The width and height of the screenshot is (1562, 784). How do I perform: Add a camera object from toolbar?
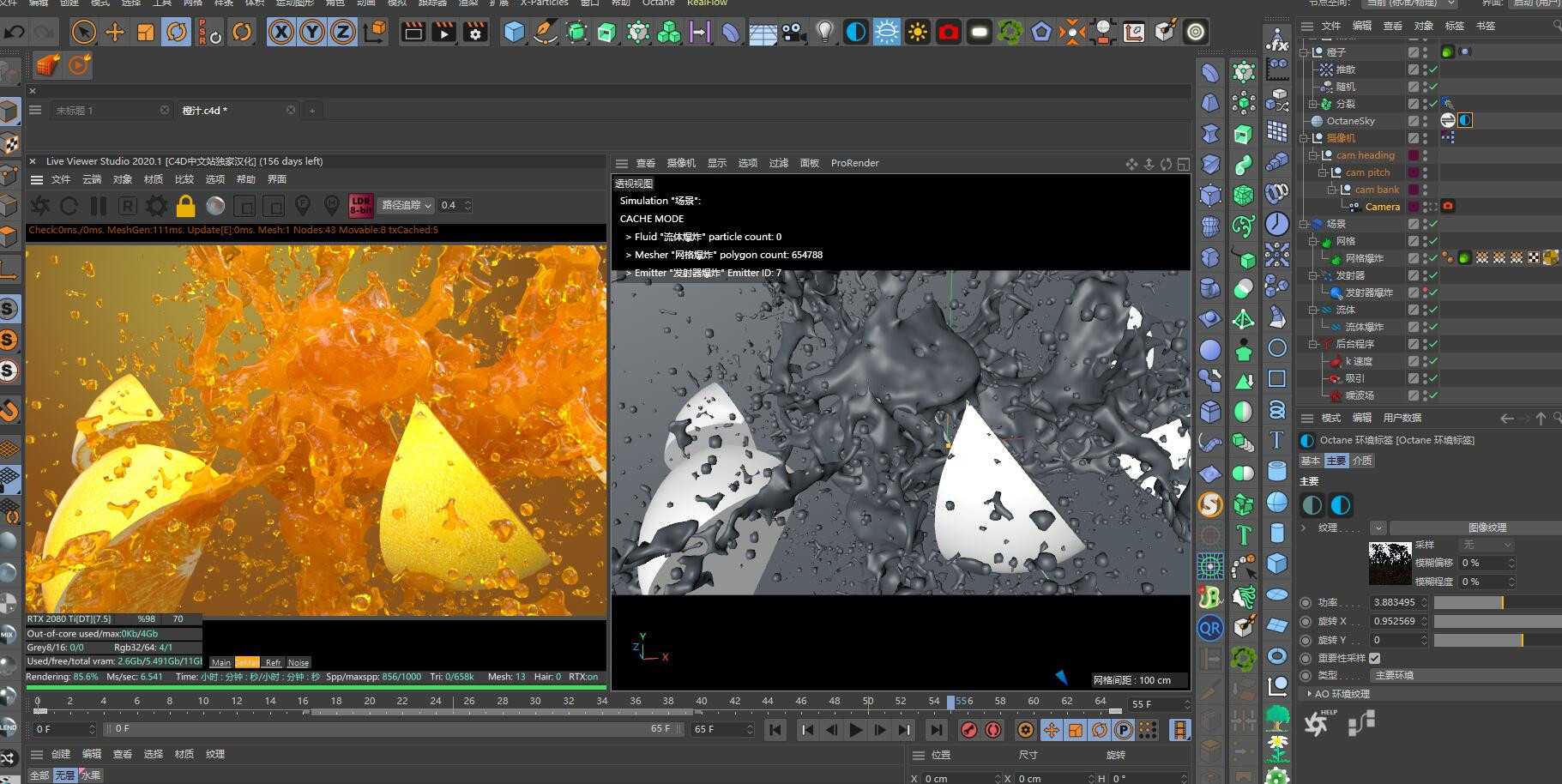click(x=793, y=33)
